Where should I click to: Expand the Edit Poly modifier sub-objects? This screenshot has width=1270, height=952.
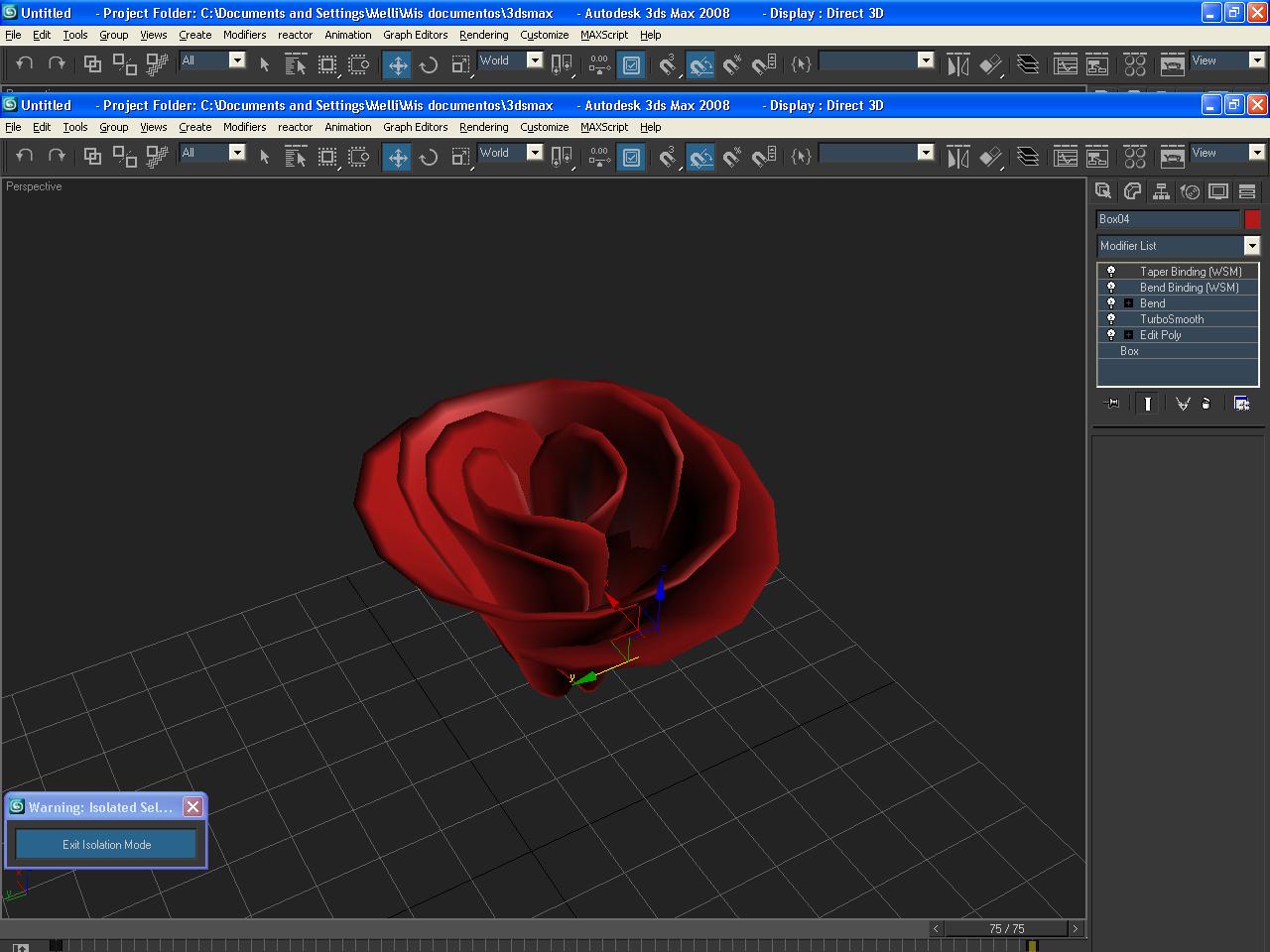pos(1128,334)
